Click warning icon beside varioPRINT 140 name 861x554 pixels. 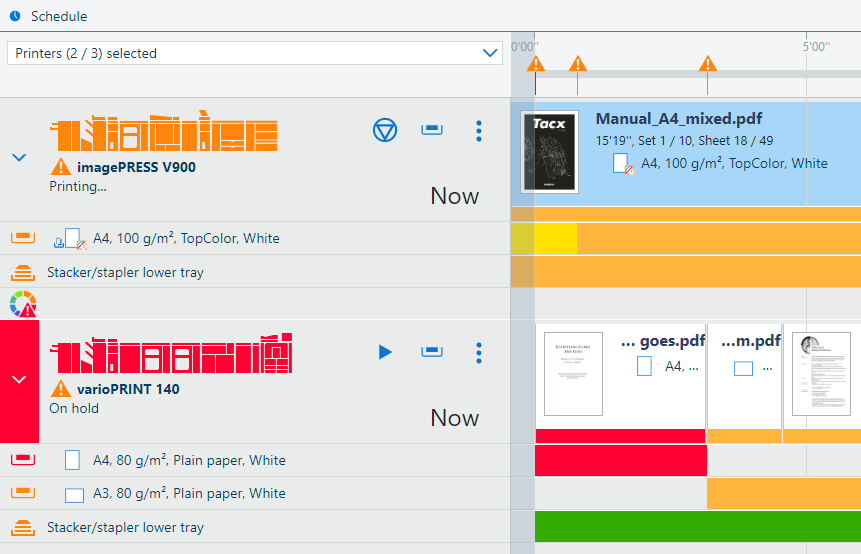click(60, 389)
